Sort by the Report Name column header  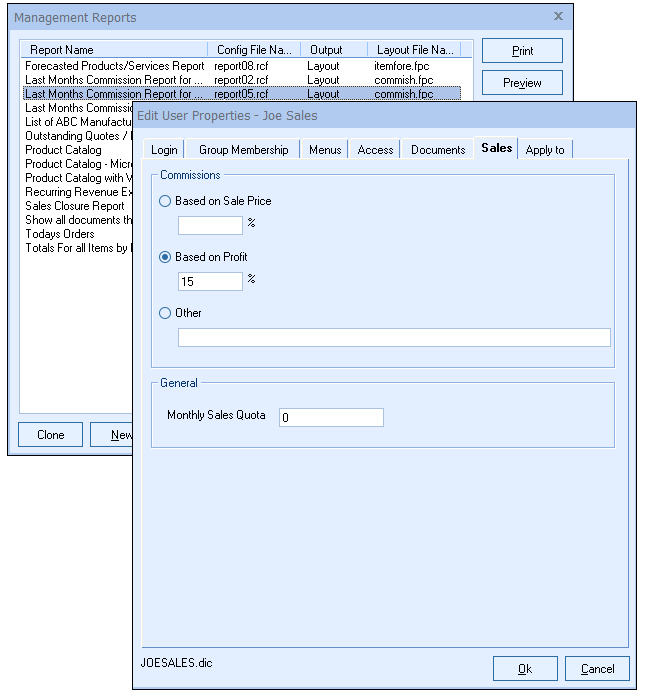[x=62, y=49]
